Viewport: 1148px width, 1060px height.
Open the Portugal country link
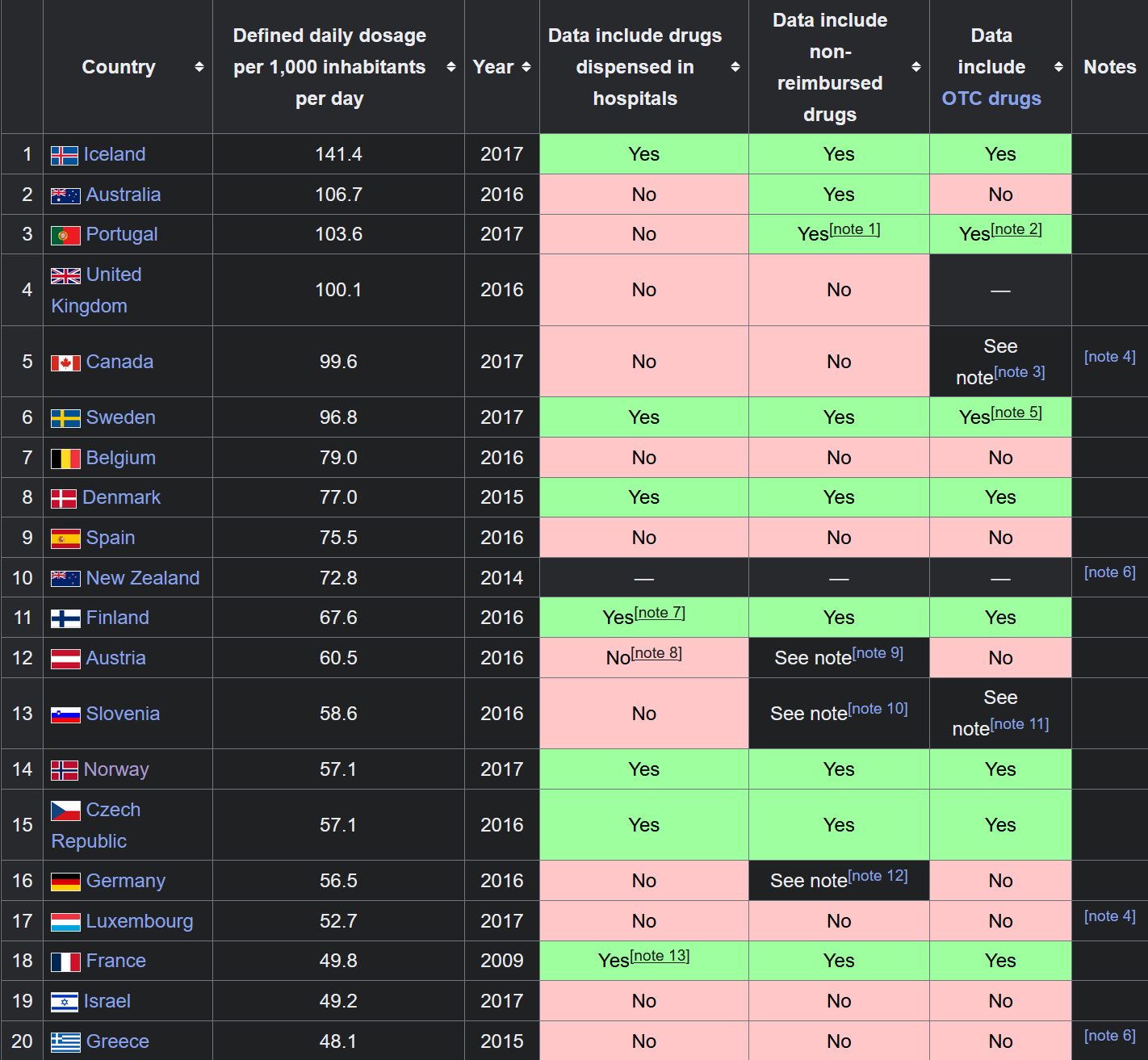(122, 234)
